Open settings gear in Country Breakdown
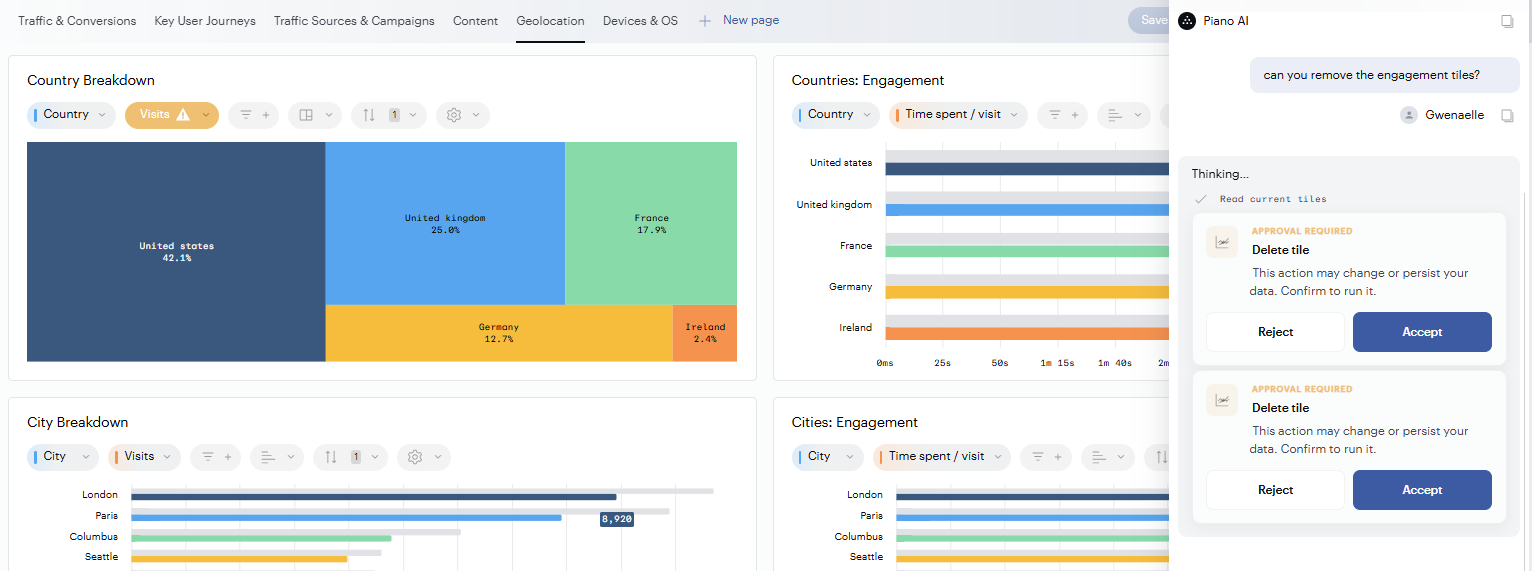1532x571 pixels. (x=463, y=115)
